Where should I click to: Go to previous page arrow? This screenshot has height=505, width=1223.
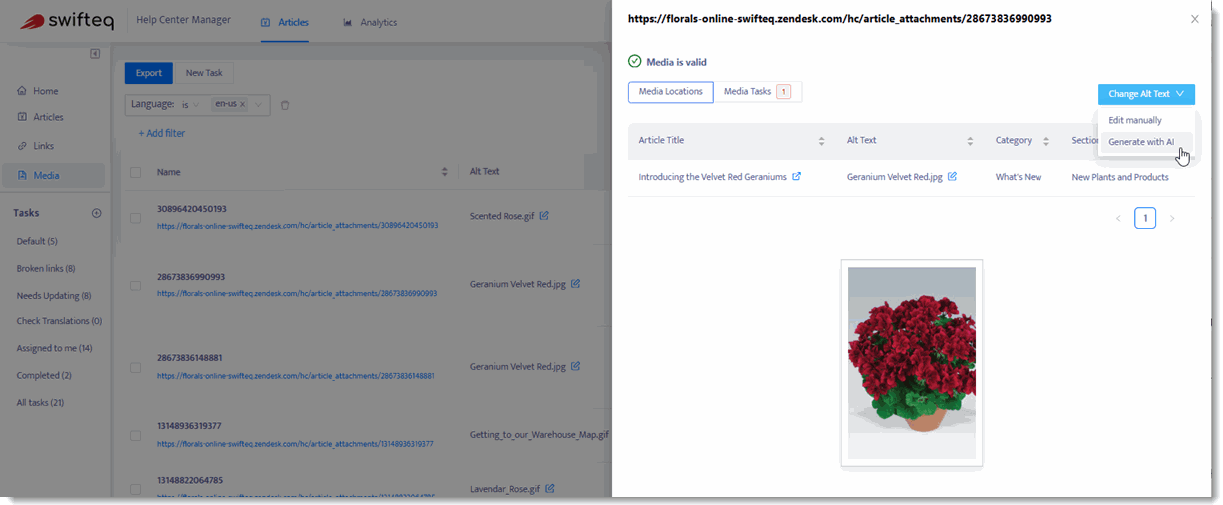pyautogui.click(x=1118, y=218)
